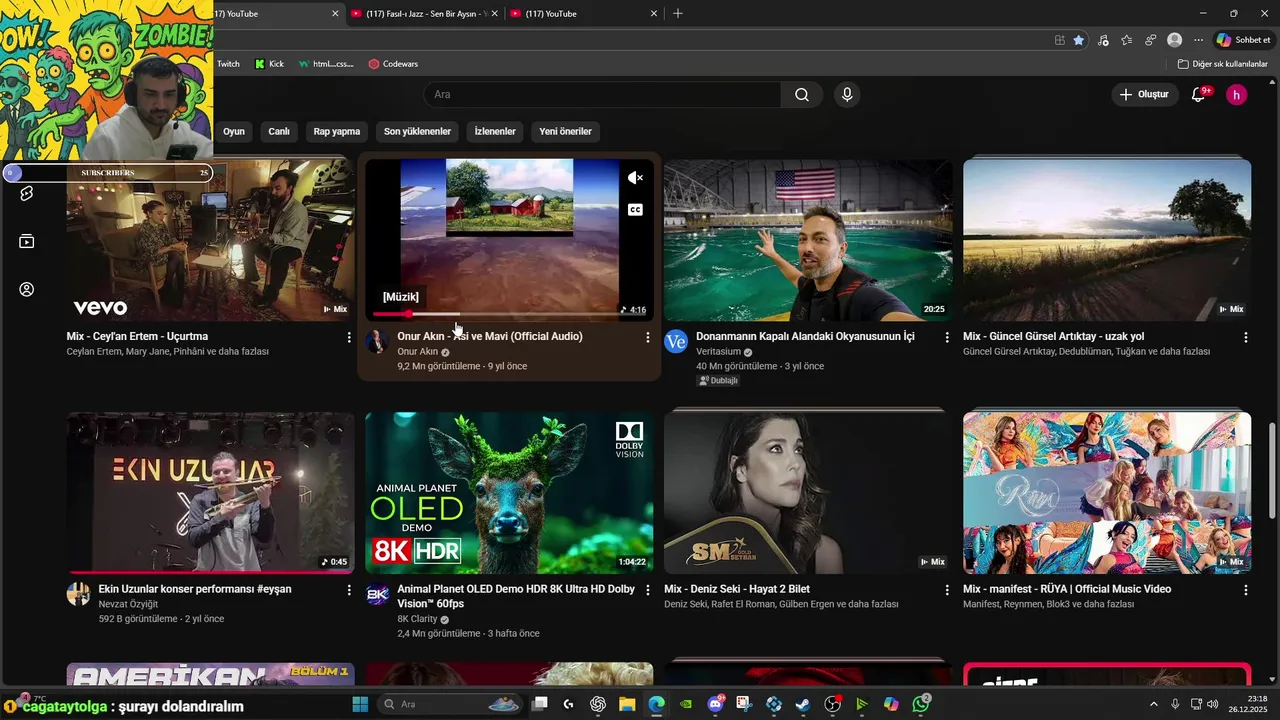Screen dimensions: 1280x720
Task: Open Subscriptions icon in YouTube sidebar
Action: tap(27, 241)
